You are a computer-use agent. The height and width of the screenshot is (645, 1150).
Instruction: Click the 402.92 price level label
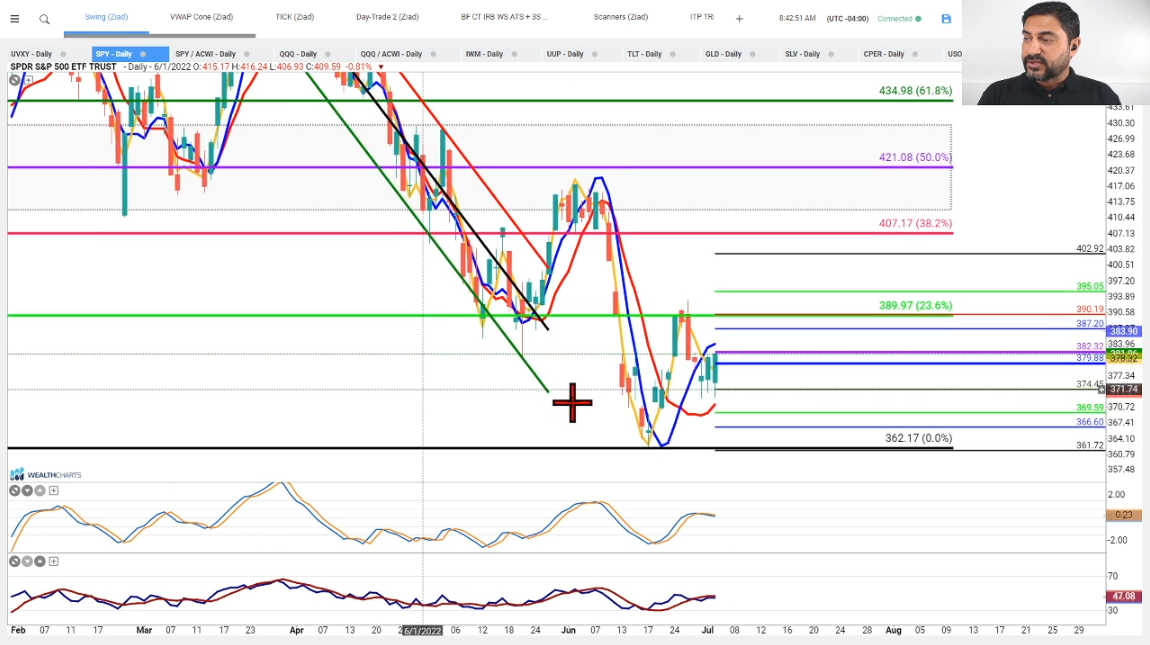pyautogui.click(x=1090, y=249)
